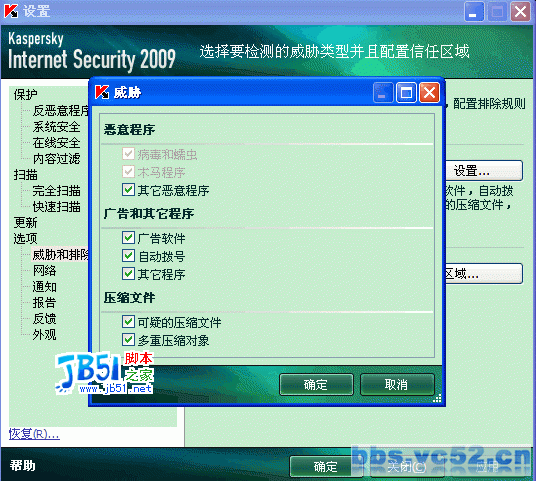This screenshot has height=481, width=536.
Task: Open 外观 settings page
Action: click(44, 335)
